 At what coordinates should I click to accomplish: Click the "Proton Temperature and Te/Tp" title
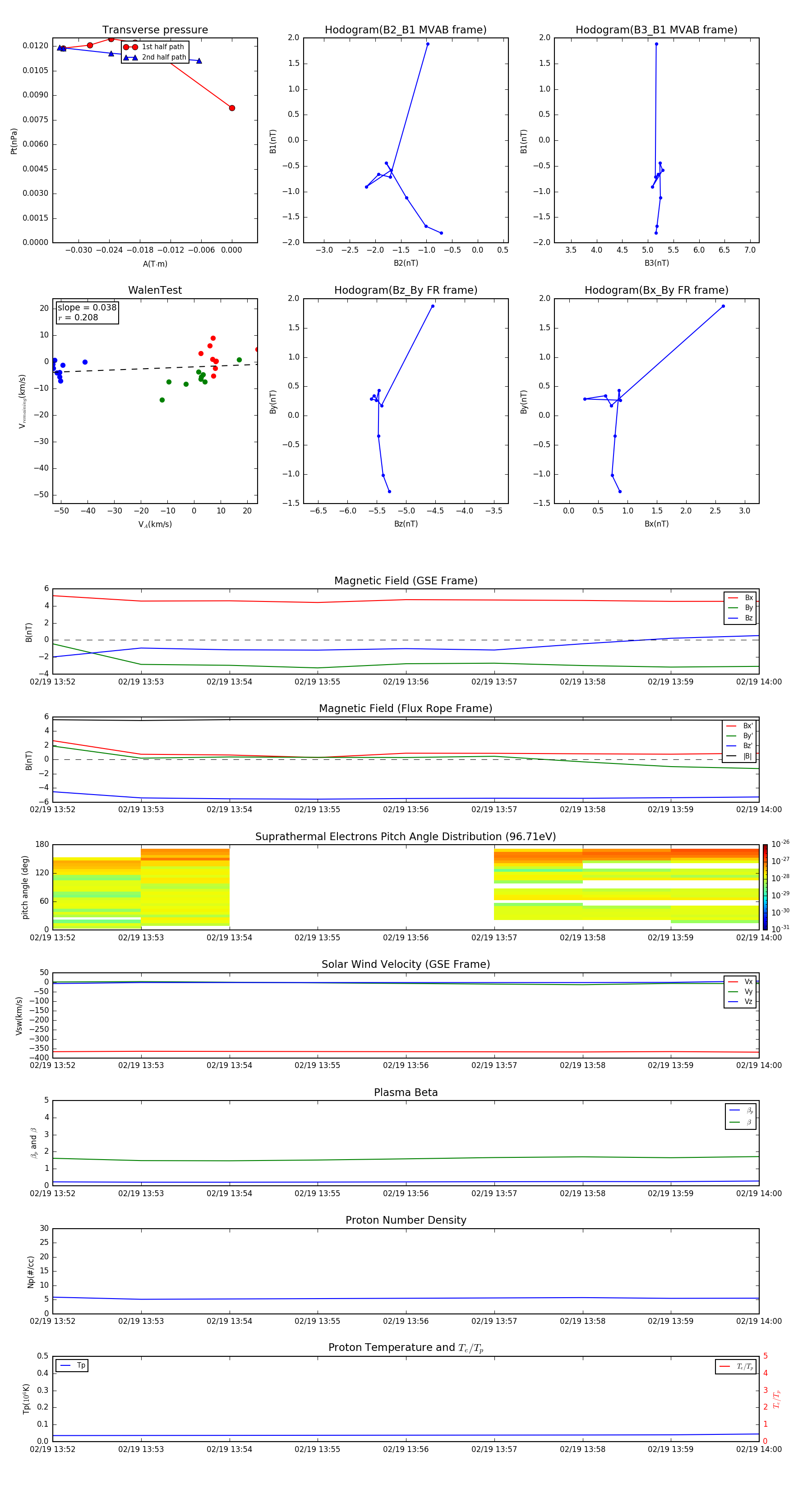pos(406,1348)
